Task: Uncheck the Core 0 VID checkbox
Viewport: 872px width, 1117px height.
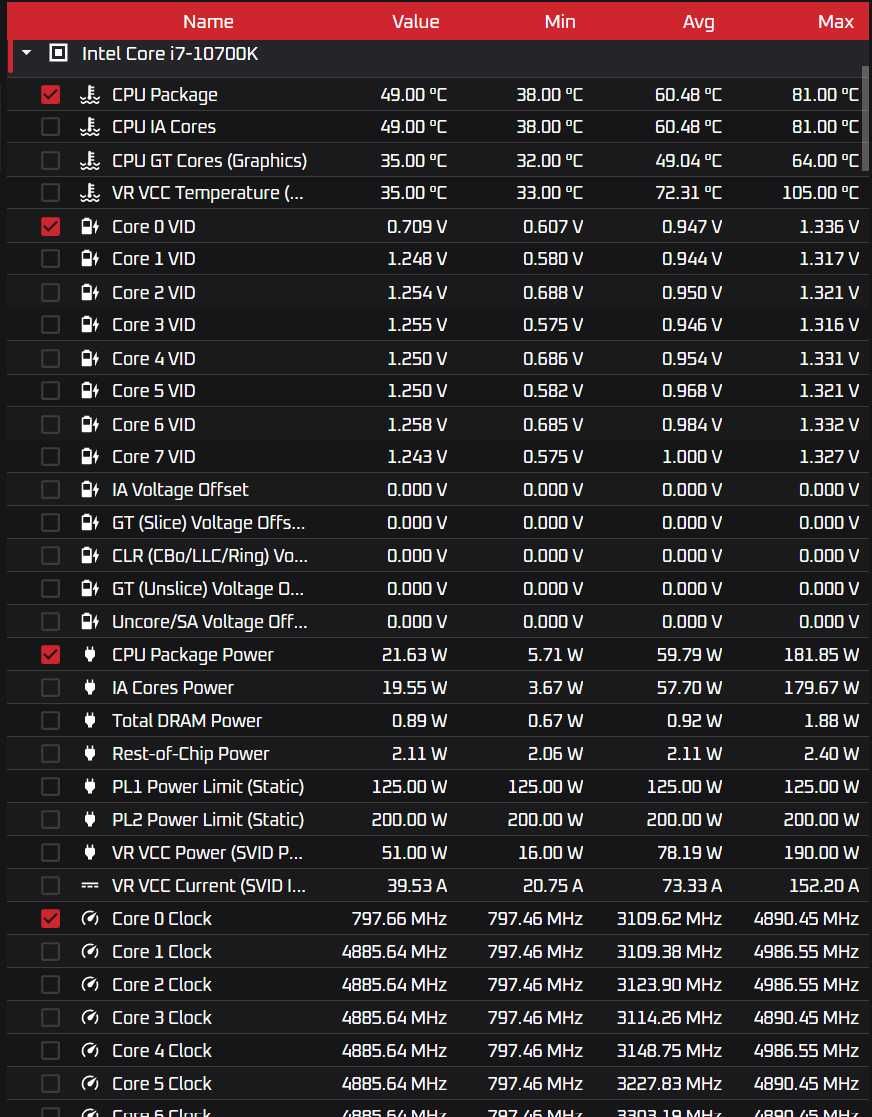Action: (x=51, y=227)
